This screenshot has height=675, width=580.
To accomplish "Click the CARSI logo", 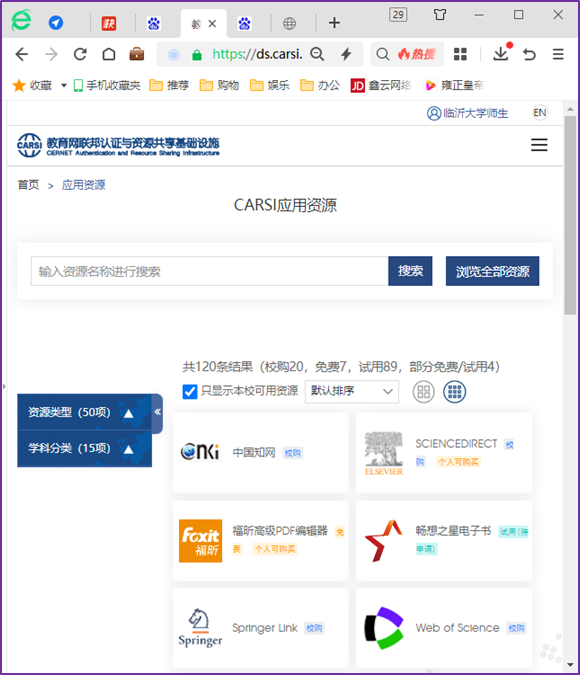I will 118,146.
